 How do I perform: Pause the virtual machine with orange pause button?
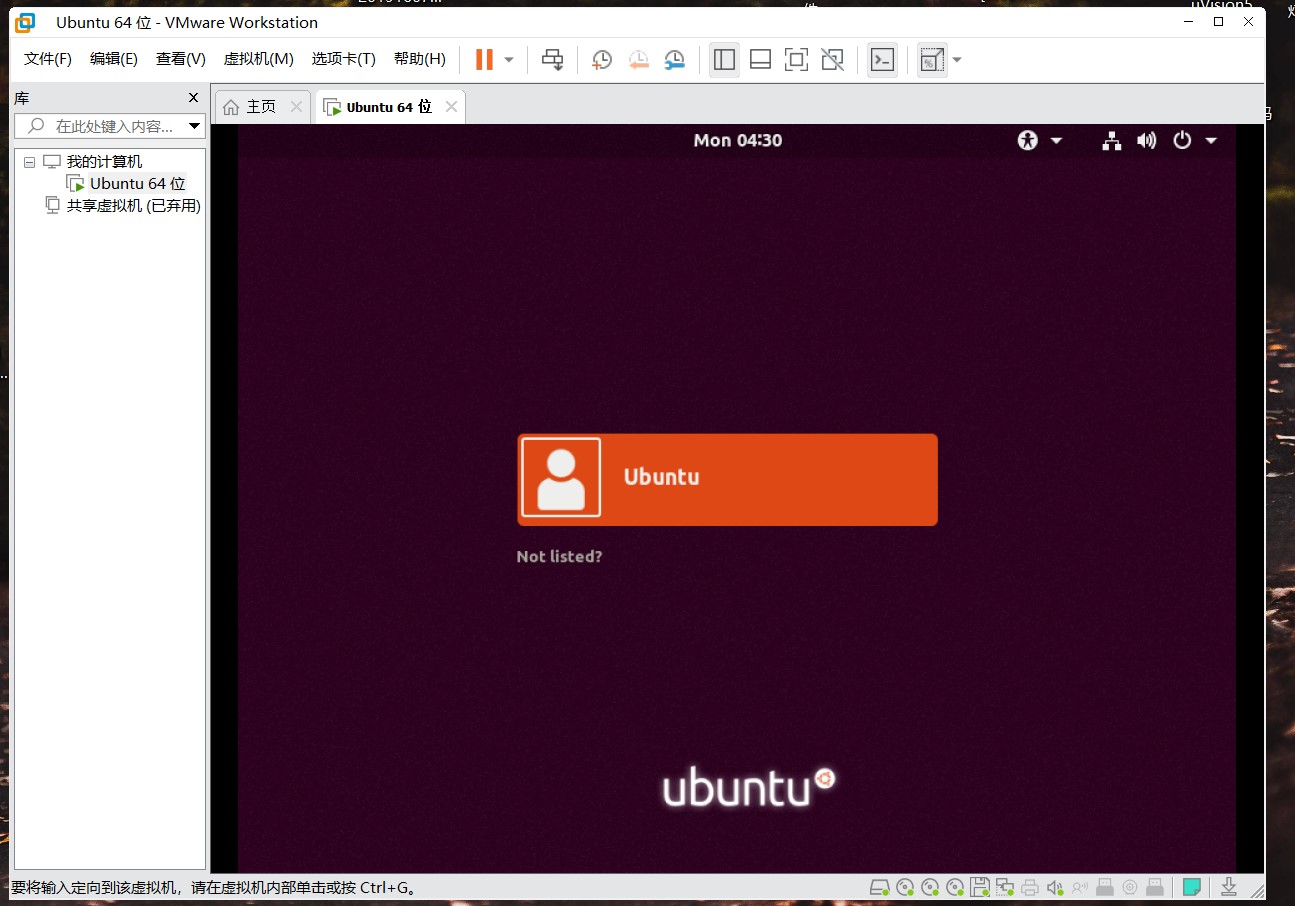(484, 60)
